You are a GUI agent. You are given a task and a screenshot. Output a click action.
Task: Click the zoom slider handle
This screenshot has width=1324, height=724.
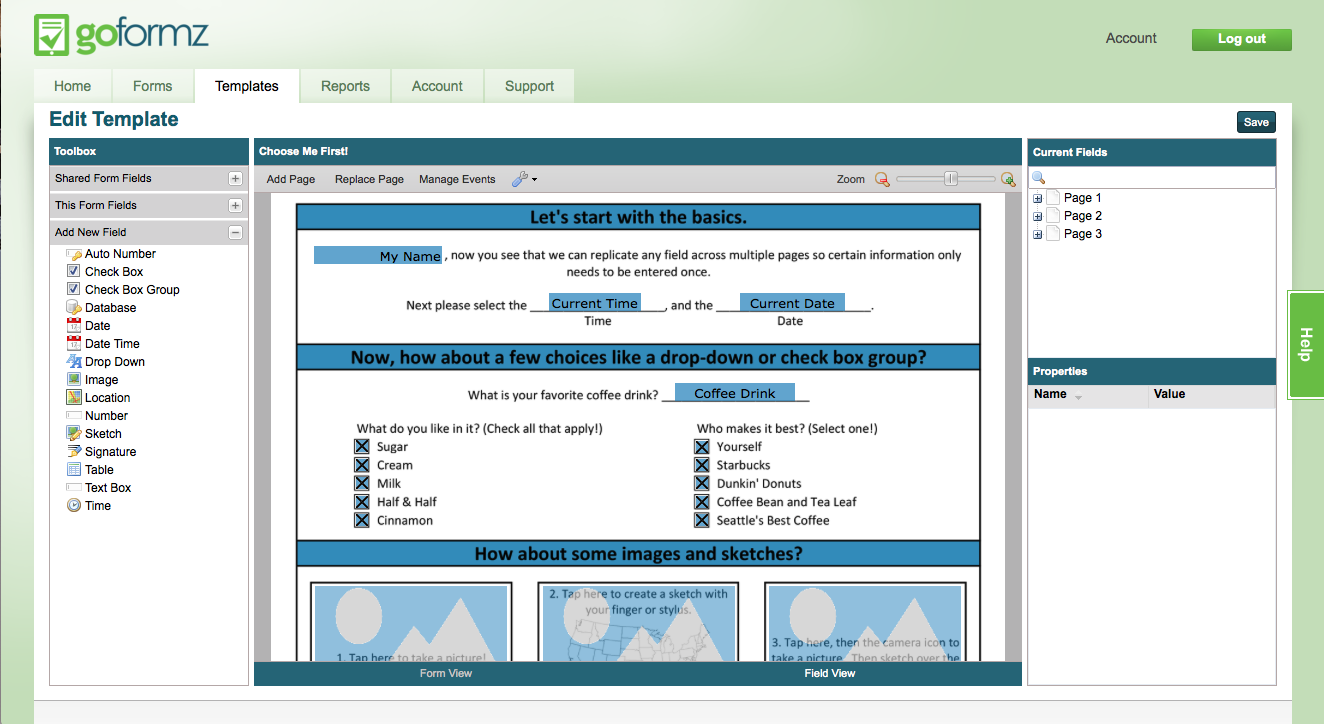pos(951,179)
